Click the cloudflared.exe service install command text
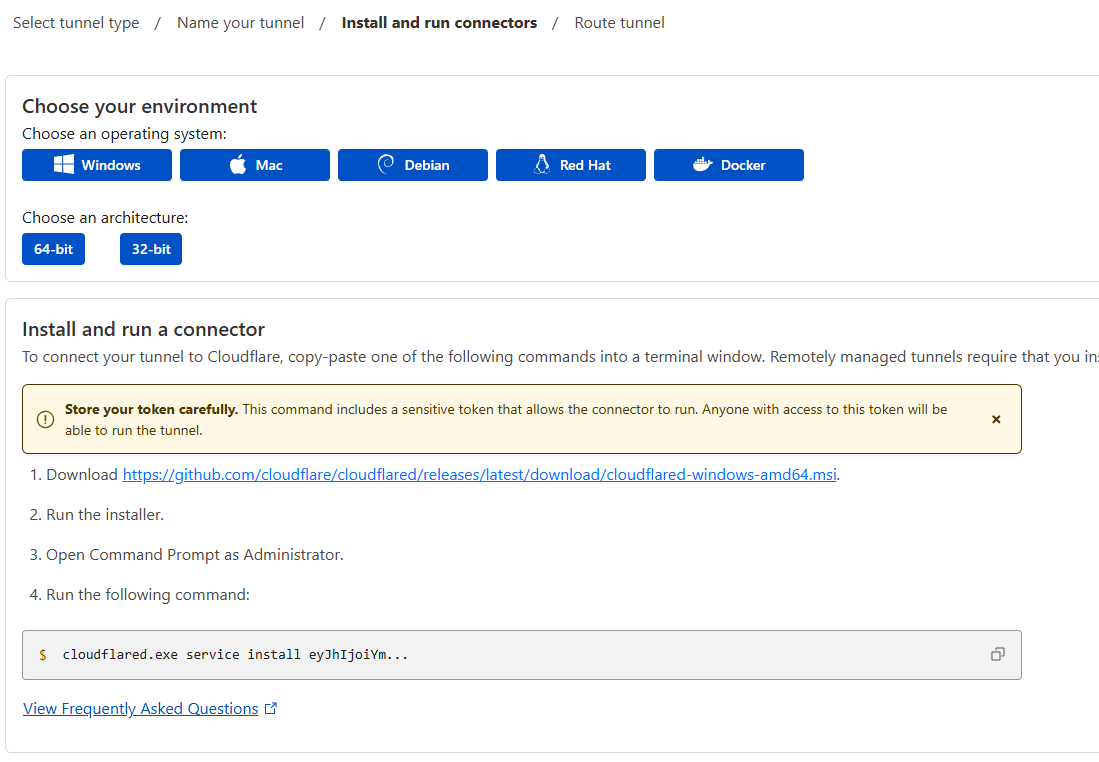Screen dimensions: 1099x762 pyautogui.click(x=235, y=655)
